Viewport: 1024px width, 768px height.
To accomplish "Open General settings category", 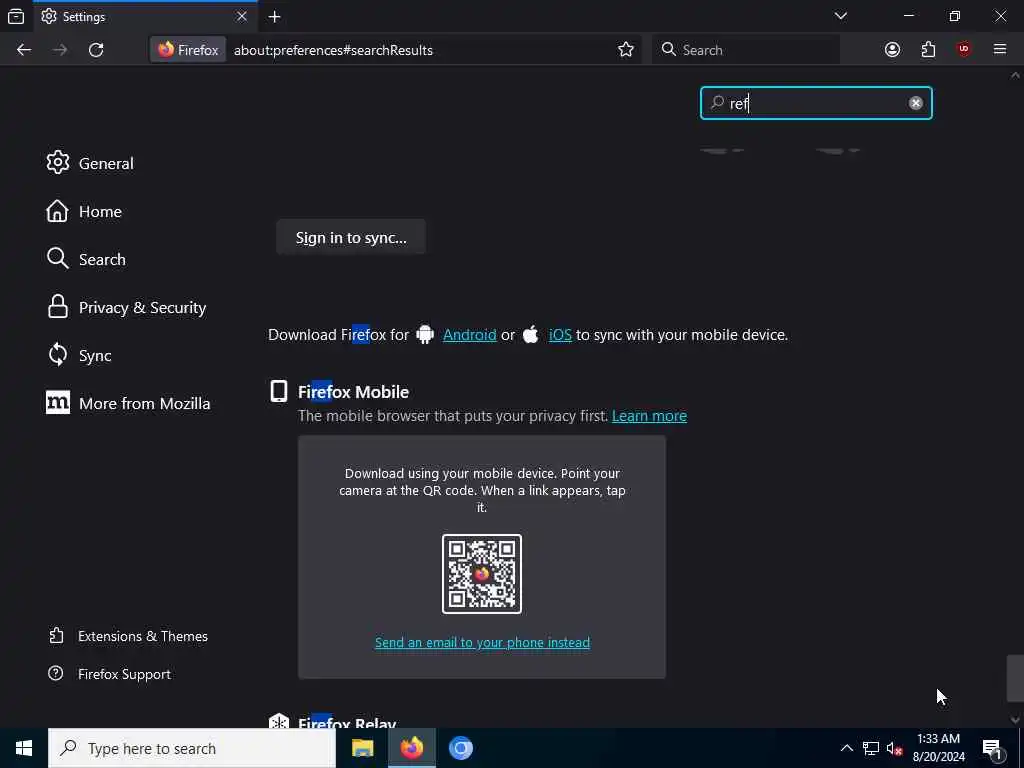I will tap(90, 163).
